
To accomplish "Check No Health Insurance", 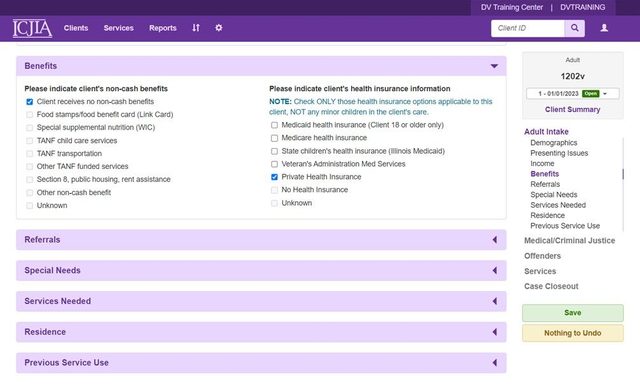I will point(274,190).
